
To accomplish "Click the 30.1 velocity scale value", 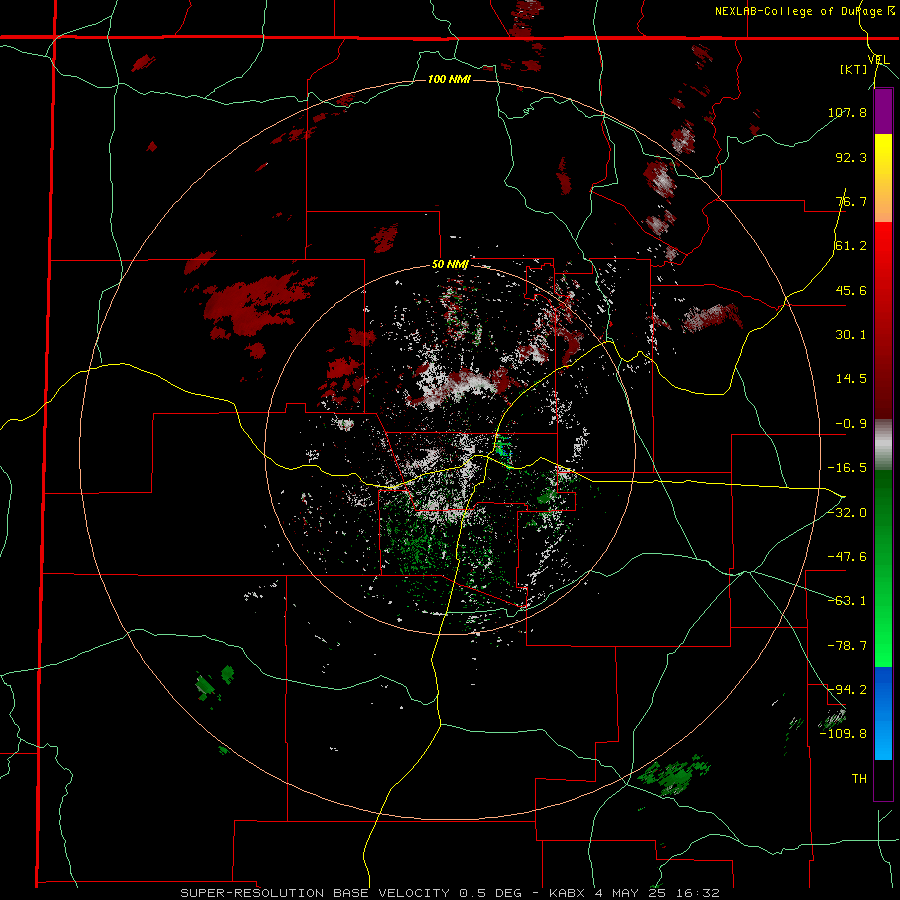I will [851, 335].
